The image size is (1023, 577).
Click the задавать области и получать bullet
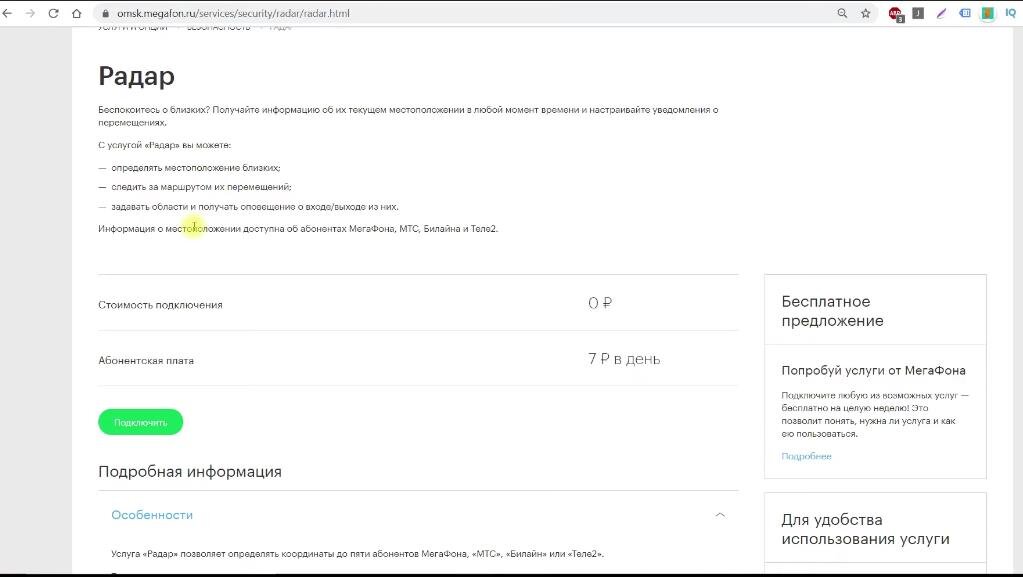click(x=254, y=207)
